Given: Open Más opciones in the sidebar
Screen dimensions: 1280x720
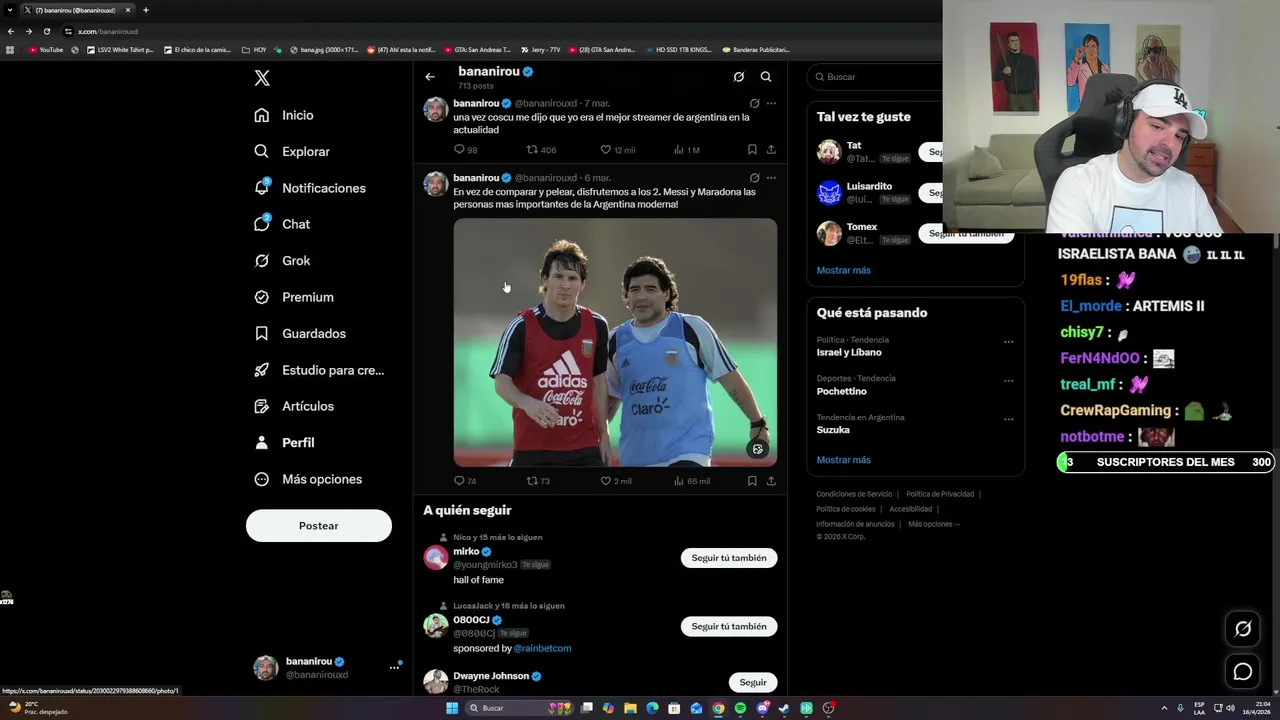Looking at the screenshot, I should [308, 479].
